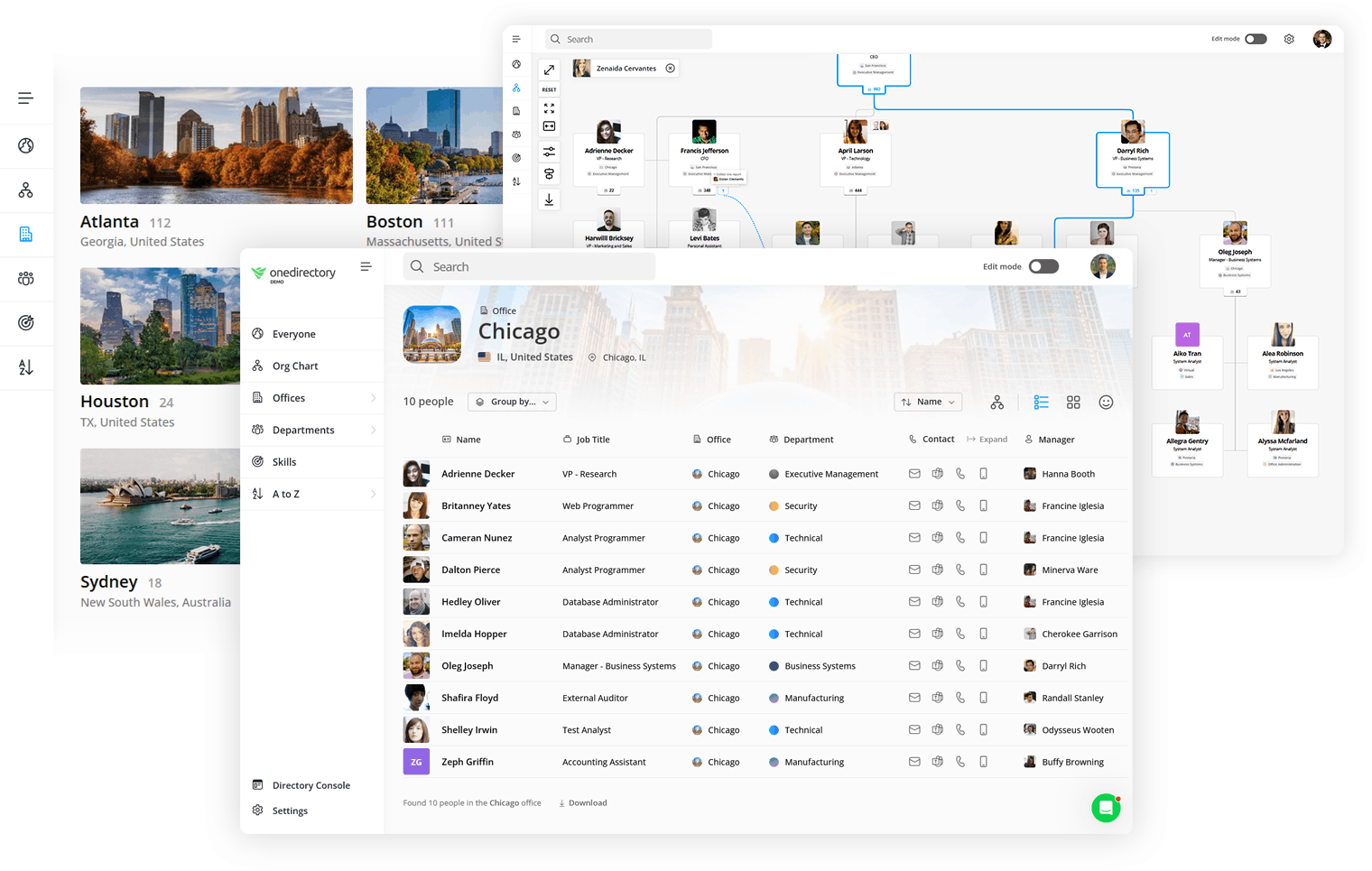Open the Sydney office card
Viewport: 1372px width, 871px height.
(x=160, y=529)
